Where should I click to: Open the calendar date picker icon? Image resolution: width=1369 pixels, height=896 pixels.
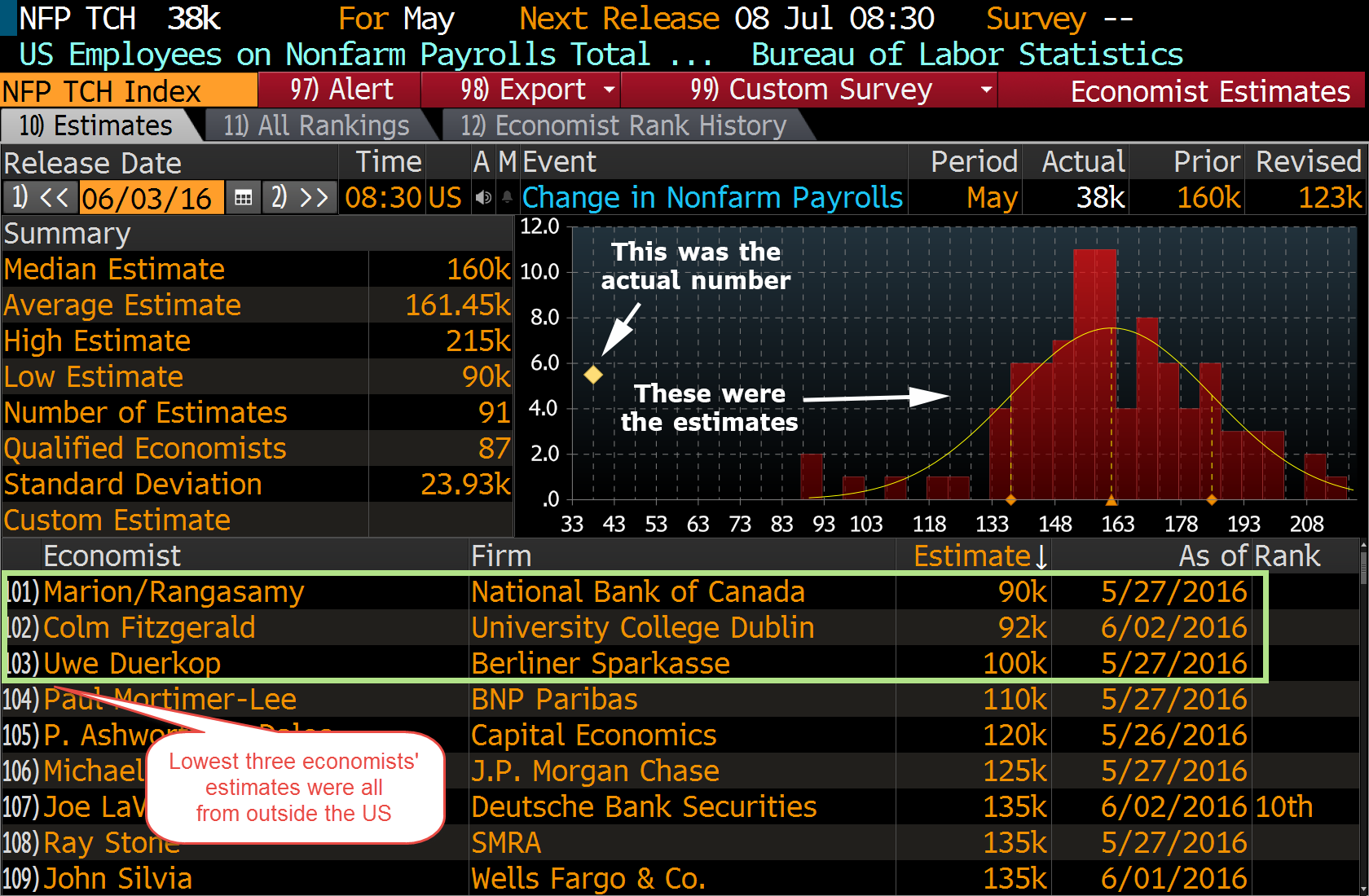click(x=243, y=198)
